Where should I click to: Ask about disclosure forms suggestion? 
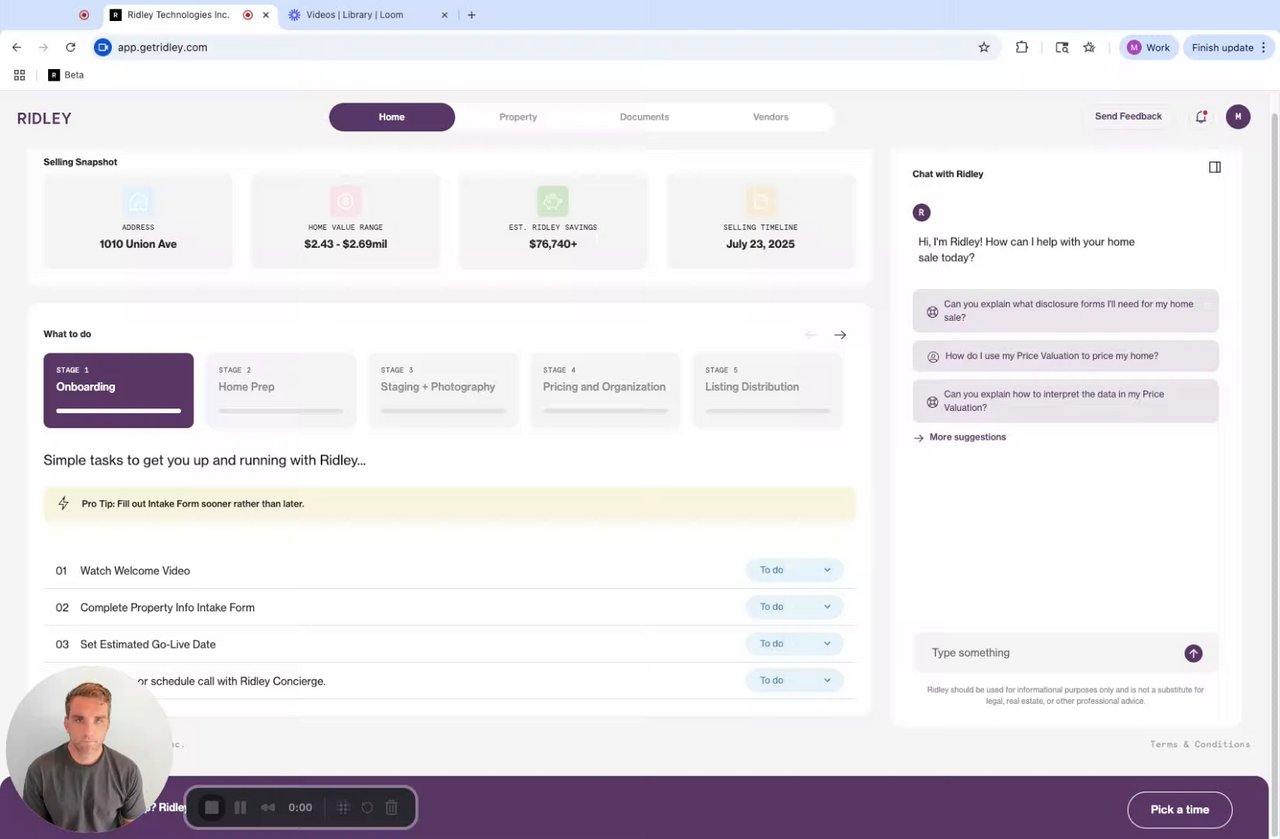1066,310
